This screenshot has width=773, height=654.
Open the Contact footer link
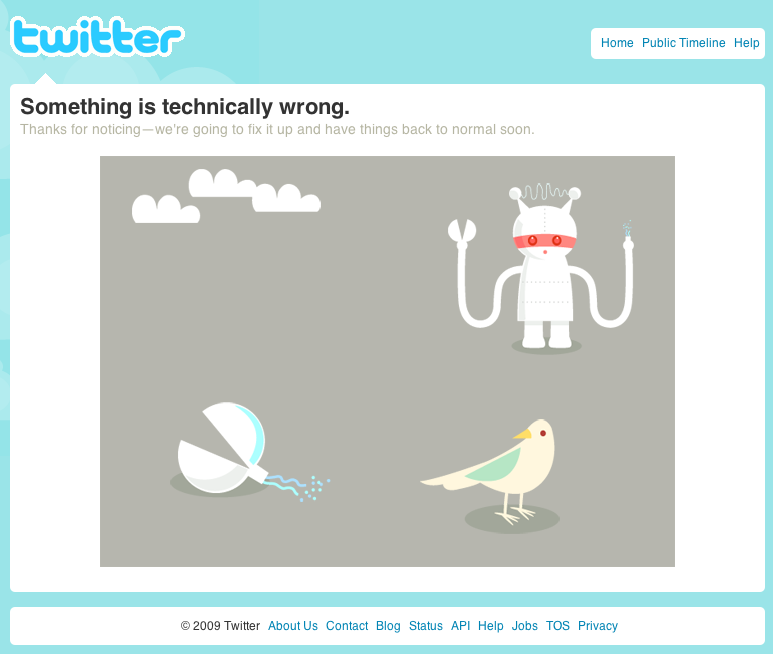click(x=347, y=626)
